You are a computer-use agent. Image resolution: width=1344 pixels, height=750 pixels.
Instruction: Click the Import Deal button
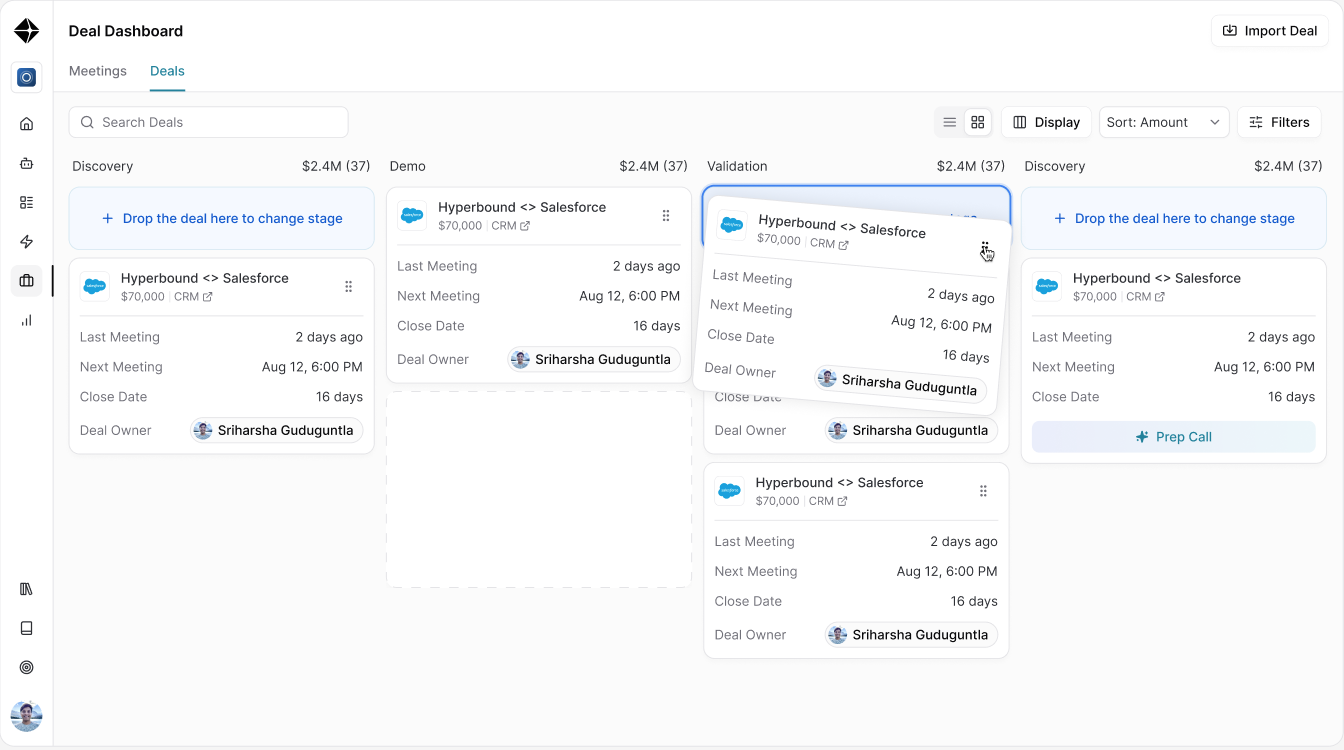[1270, 31]
